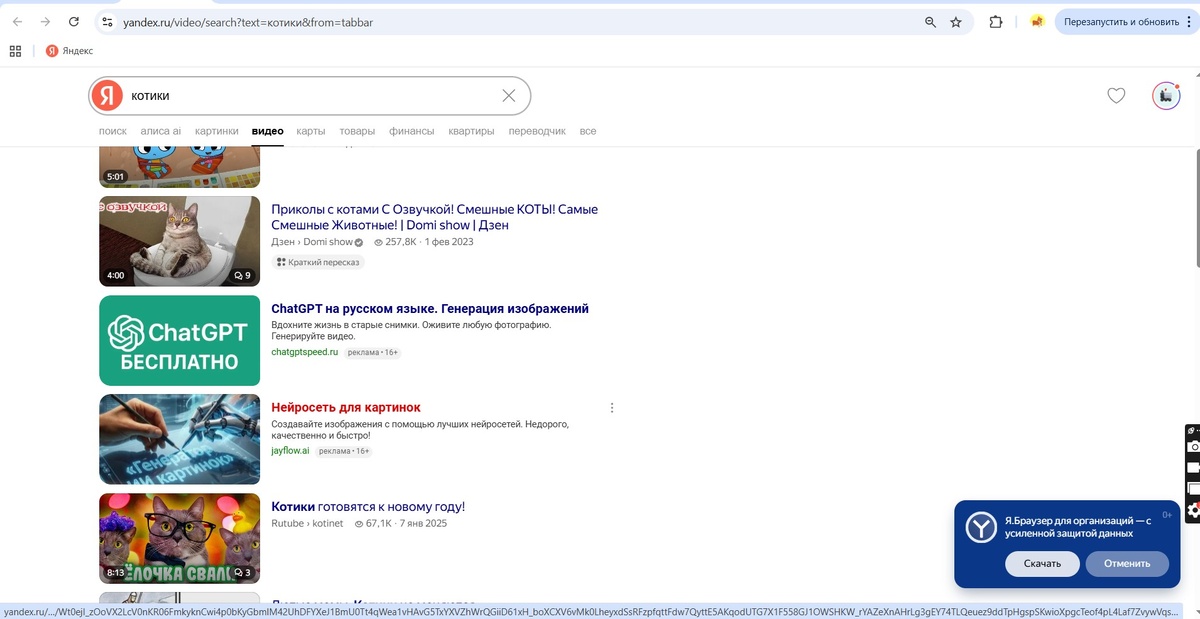The image size is (1200, 619).
Task: Click the Y.Browser logo in the popup
Action: pyautogui.click(x=980, y=527)
